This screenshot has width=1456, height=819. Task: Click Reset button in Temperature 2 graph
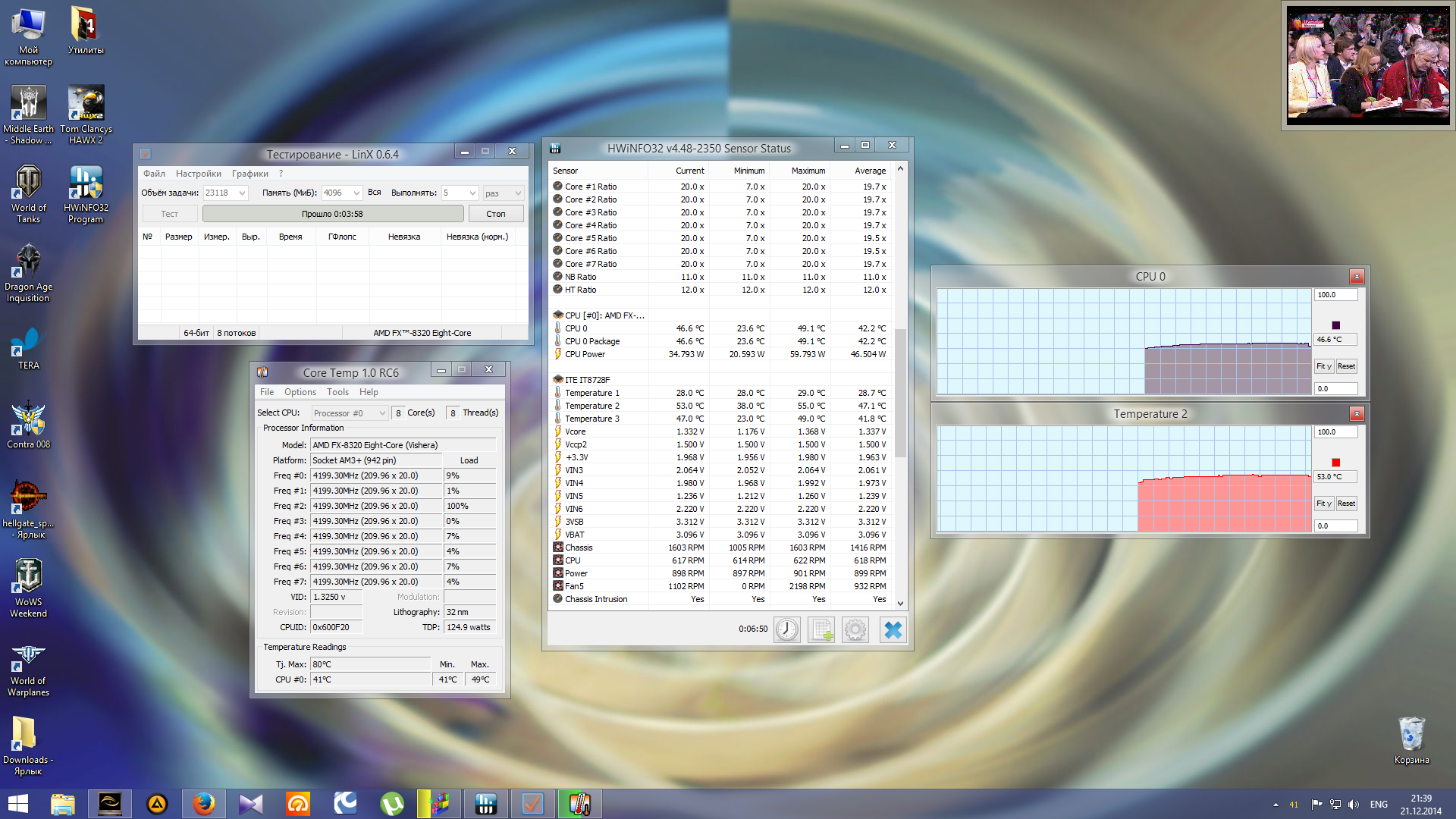pos(1346,504)
